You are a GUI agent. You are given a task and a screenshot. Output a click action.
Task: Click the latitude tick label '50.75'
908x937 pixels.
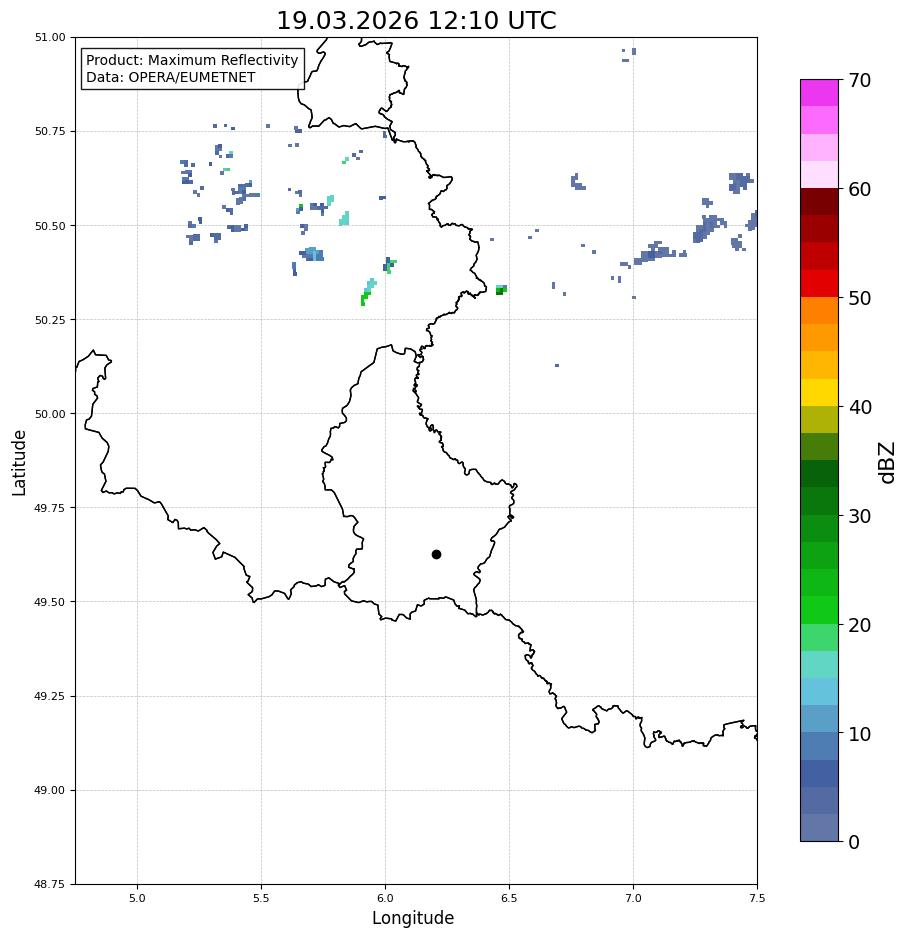(50, 131)
